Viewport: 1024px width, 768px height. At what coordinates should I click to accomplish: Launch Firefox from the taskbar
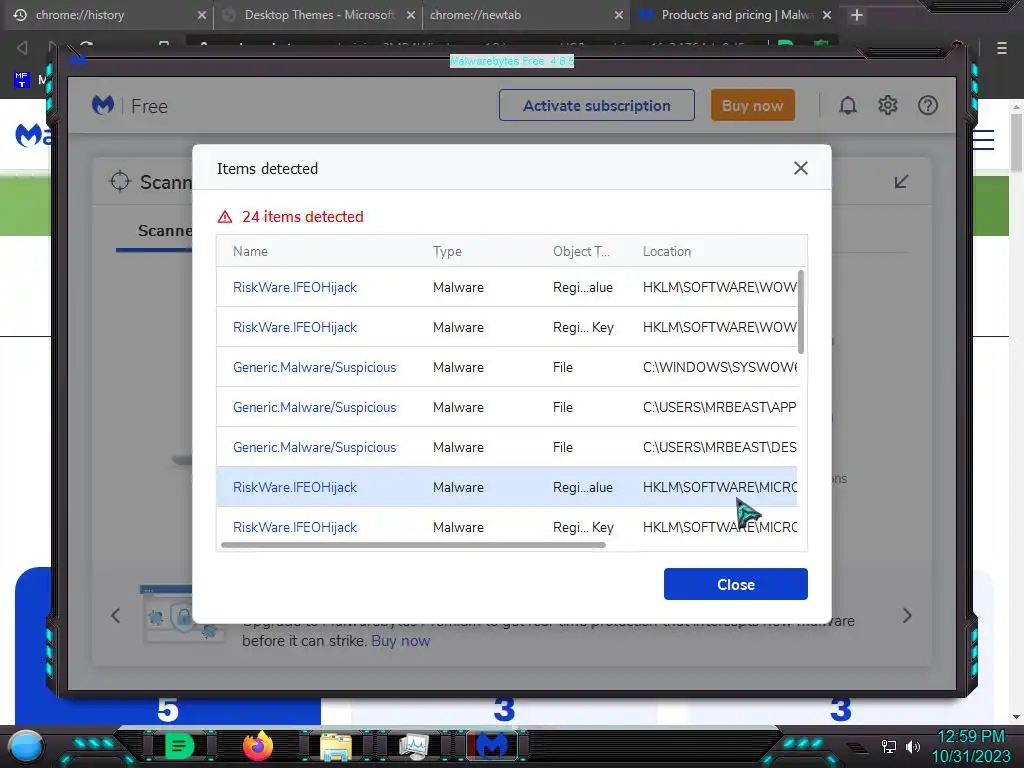click(258, 746)
